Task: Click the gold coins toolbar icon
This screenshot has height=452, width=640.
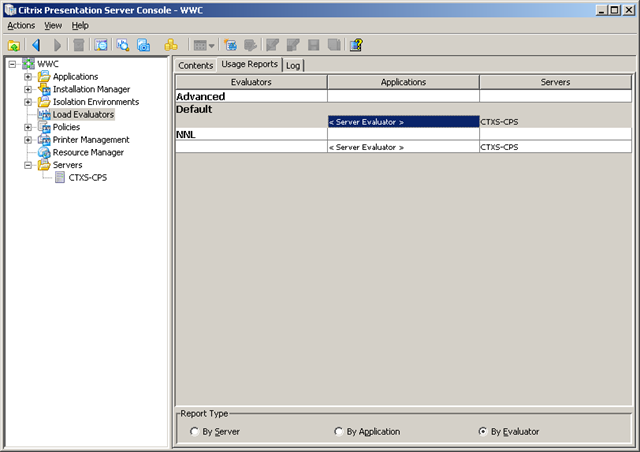Action: pyautogui.click(x=171, y=45)
